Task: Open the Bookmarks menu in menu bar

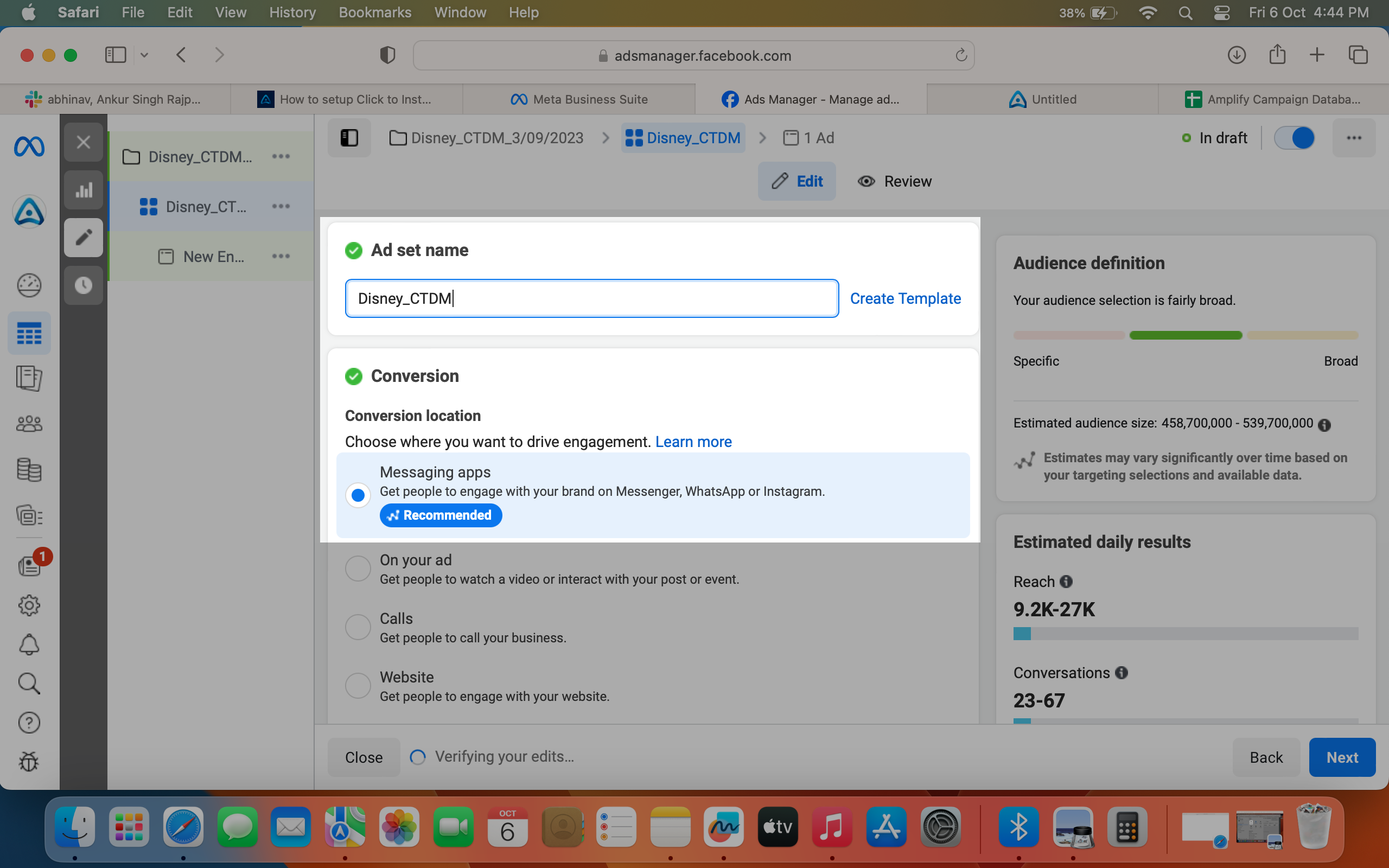Action: click(375, 12)
